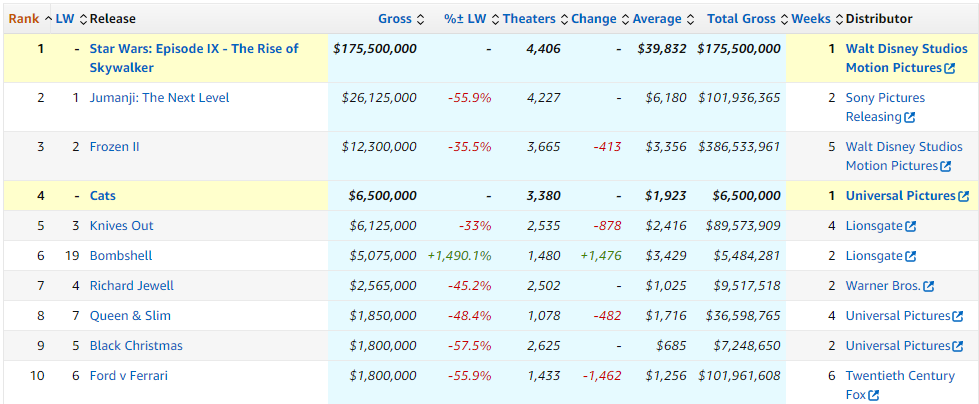The width and height of the screenshot is (979, 404).
Task: Open Ford v Ferrari release link
Action: click(x=128, y=376)
